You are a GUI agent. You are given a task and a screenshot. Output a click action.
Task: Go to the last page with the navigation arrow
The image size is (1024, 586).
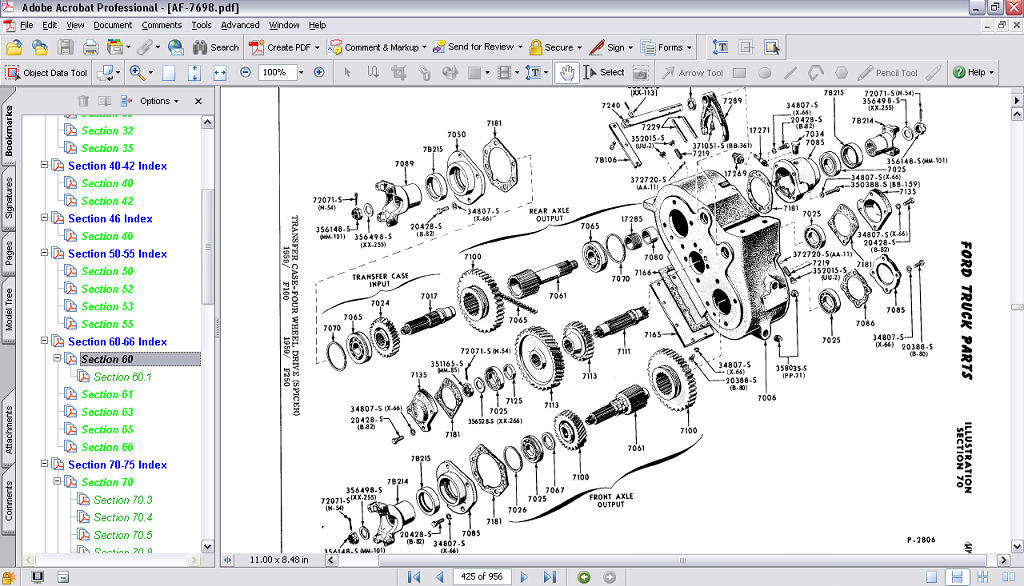coord(550,577)
